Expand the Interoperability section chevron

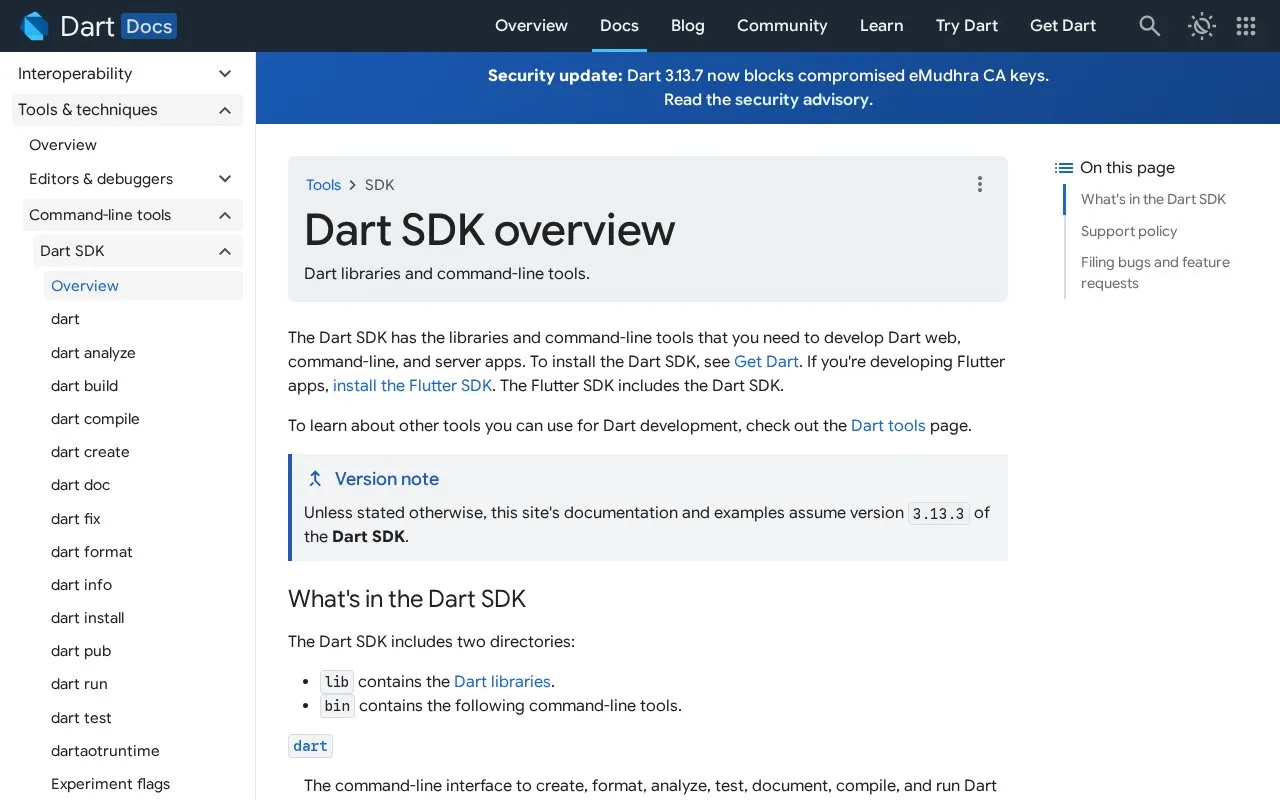[x=225, y=74]
